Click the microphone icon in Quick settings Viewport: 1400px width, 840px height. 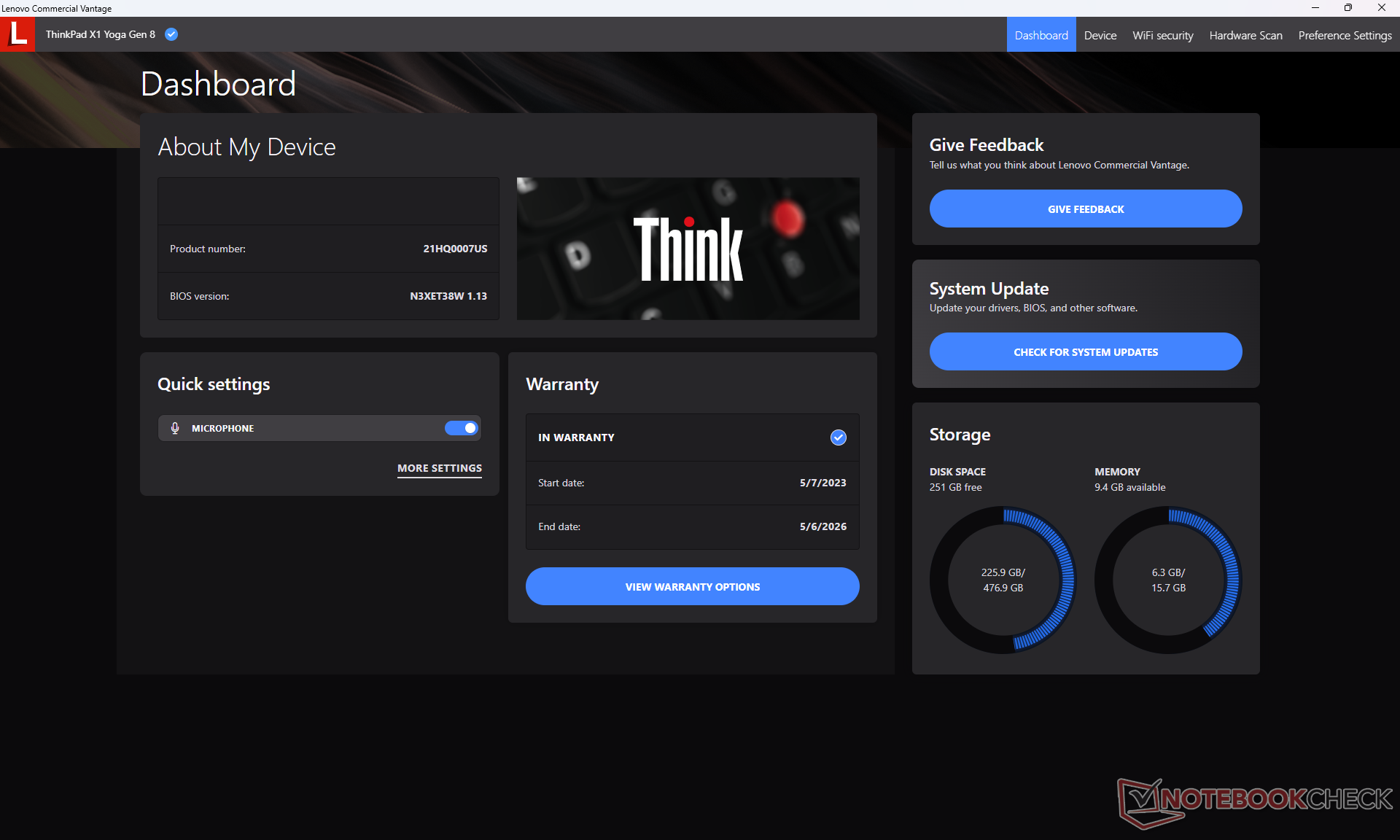[x=175, y=428]
